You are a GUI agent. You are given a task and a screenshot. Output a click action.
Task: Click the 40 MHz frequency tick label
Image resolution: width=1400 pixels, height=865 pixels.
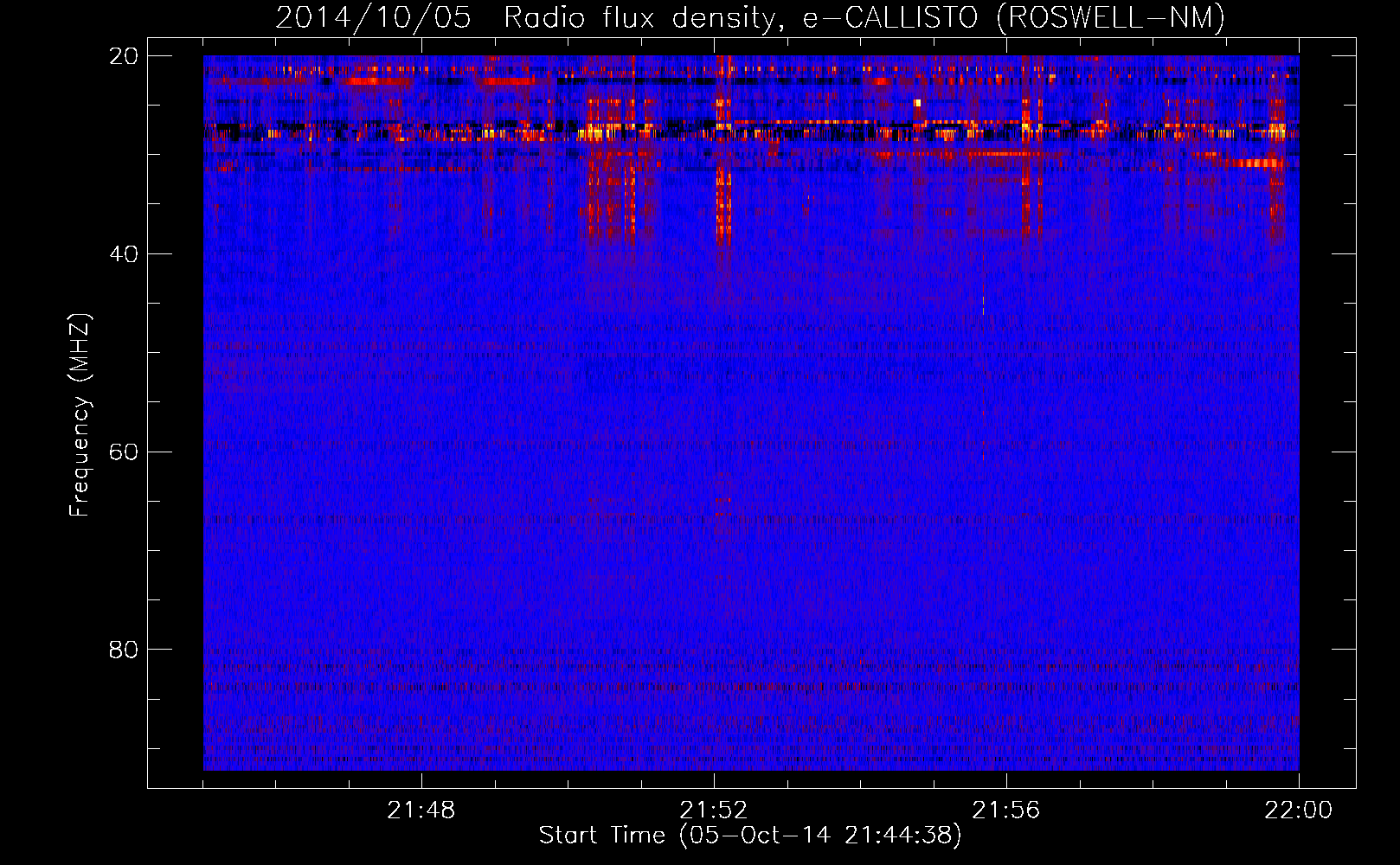[x=124, y=254]
